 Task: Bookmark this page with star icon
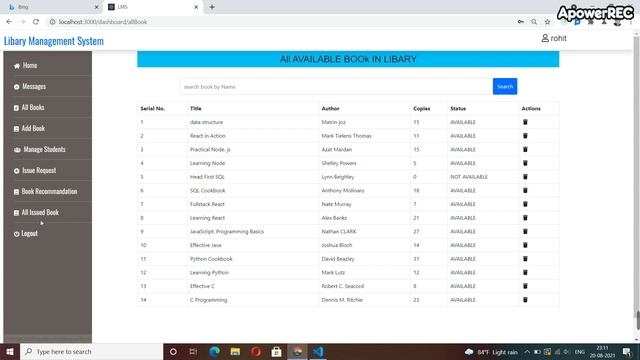(547, 22)
